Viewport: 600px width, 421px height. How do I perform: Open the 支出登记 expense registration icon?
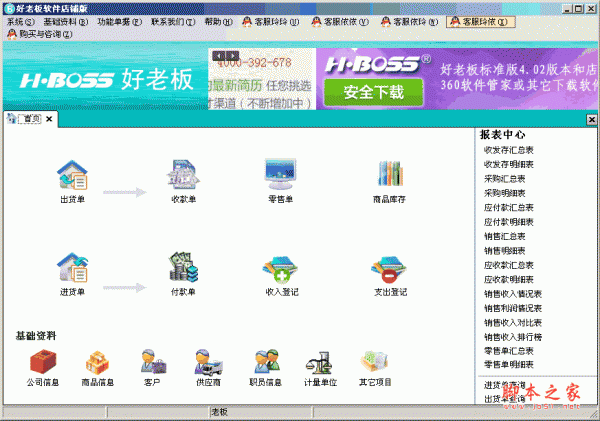(389, 269)
